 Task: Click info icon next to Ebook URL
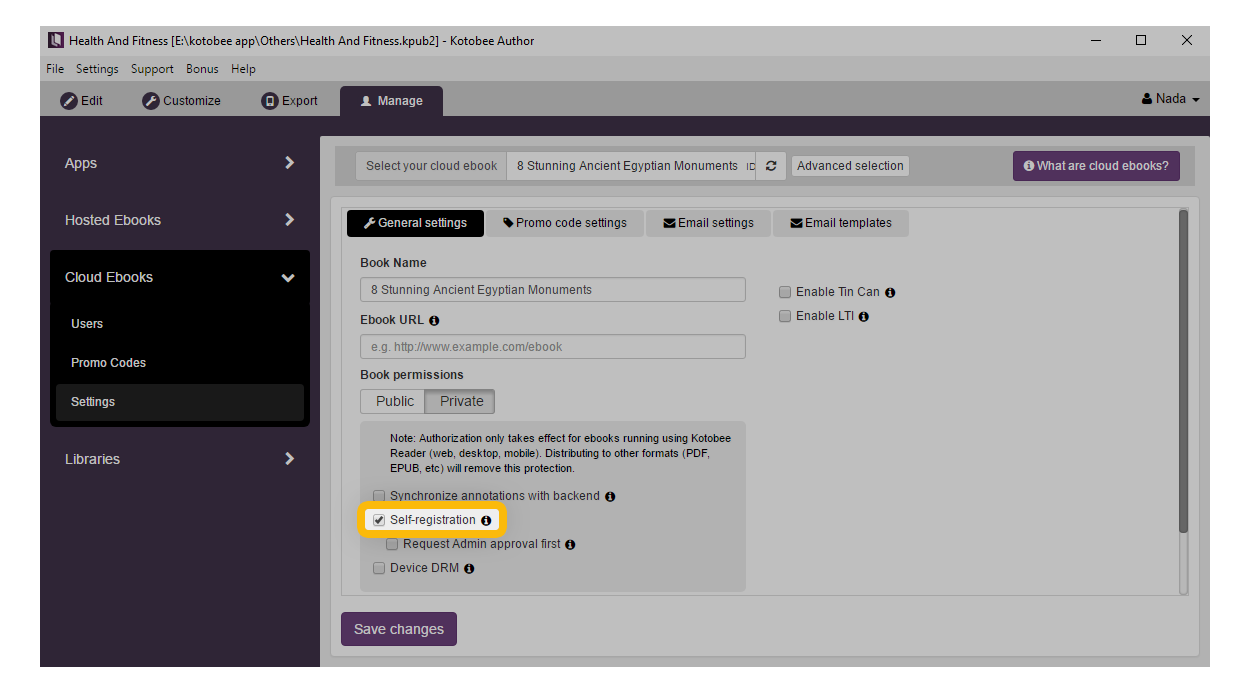(434, 321)
